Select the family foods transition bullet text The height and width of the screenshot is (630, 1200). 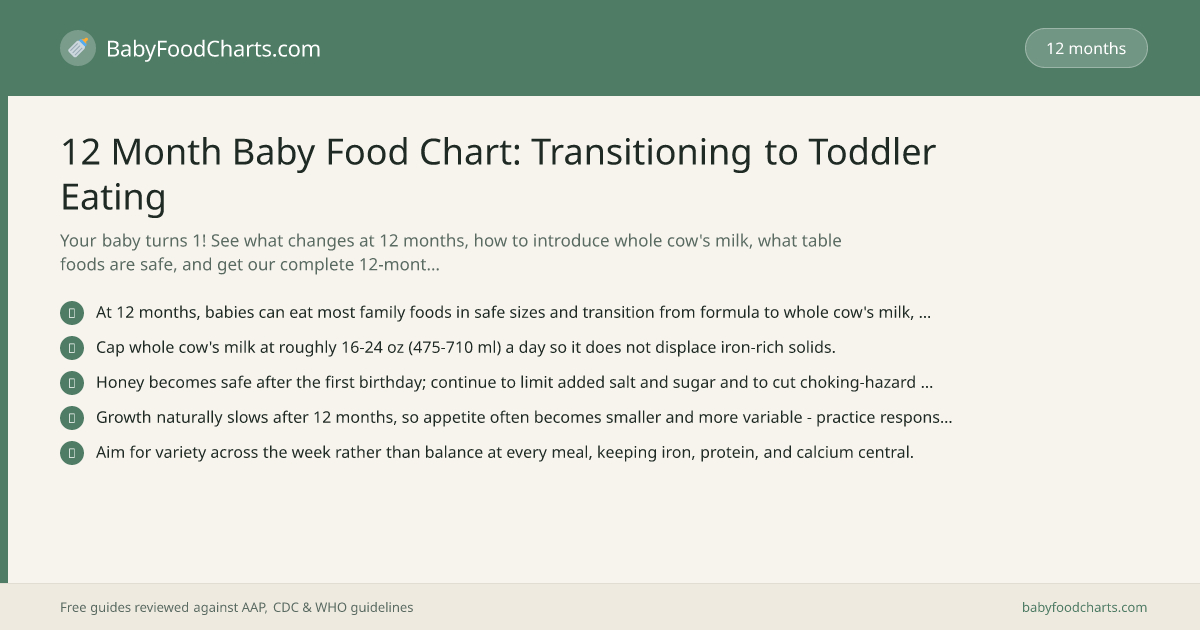513,312
